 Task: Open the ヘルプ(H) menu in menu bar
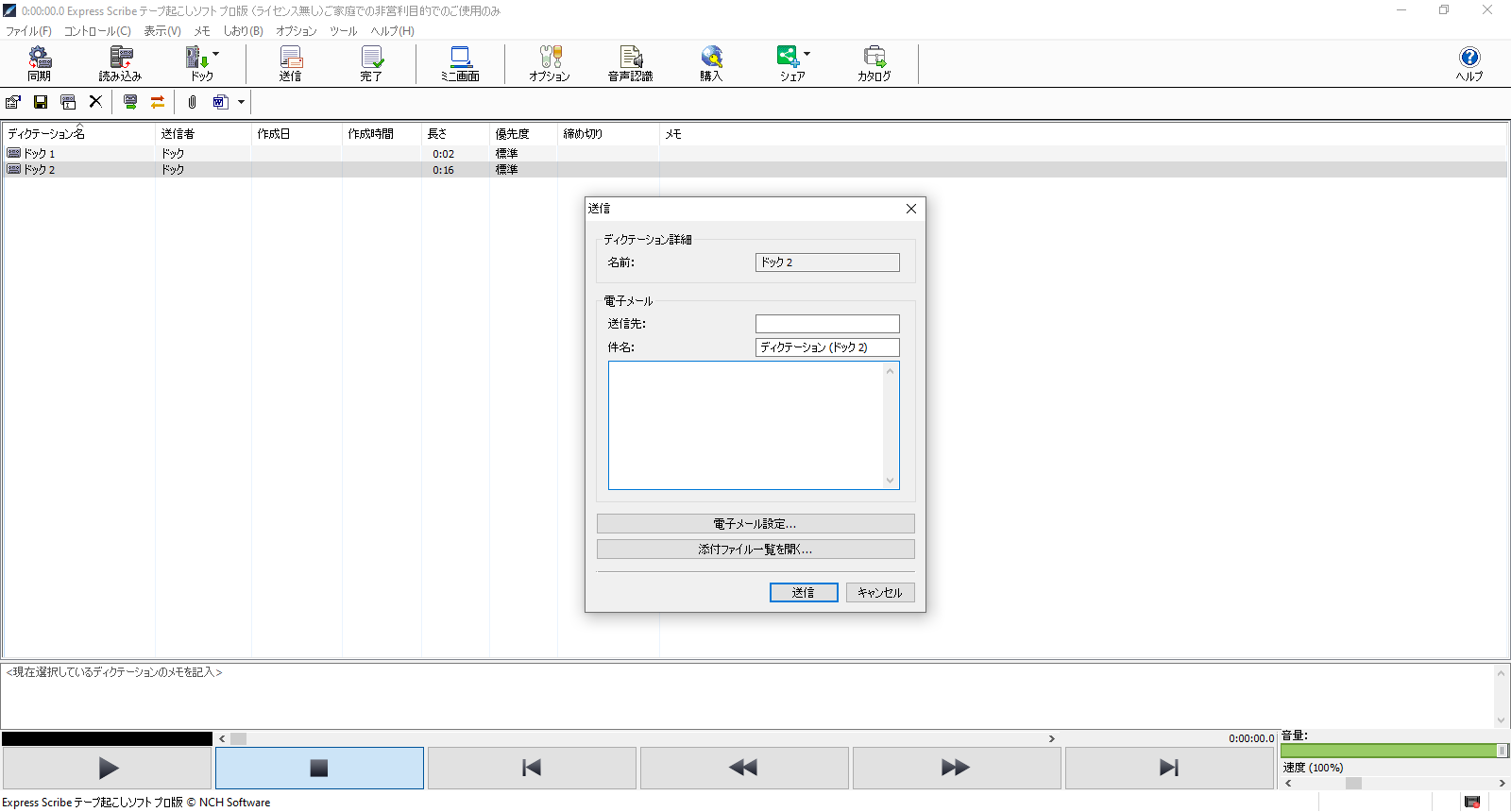click(392, 31)
